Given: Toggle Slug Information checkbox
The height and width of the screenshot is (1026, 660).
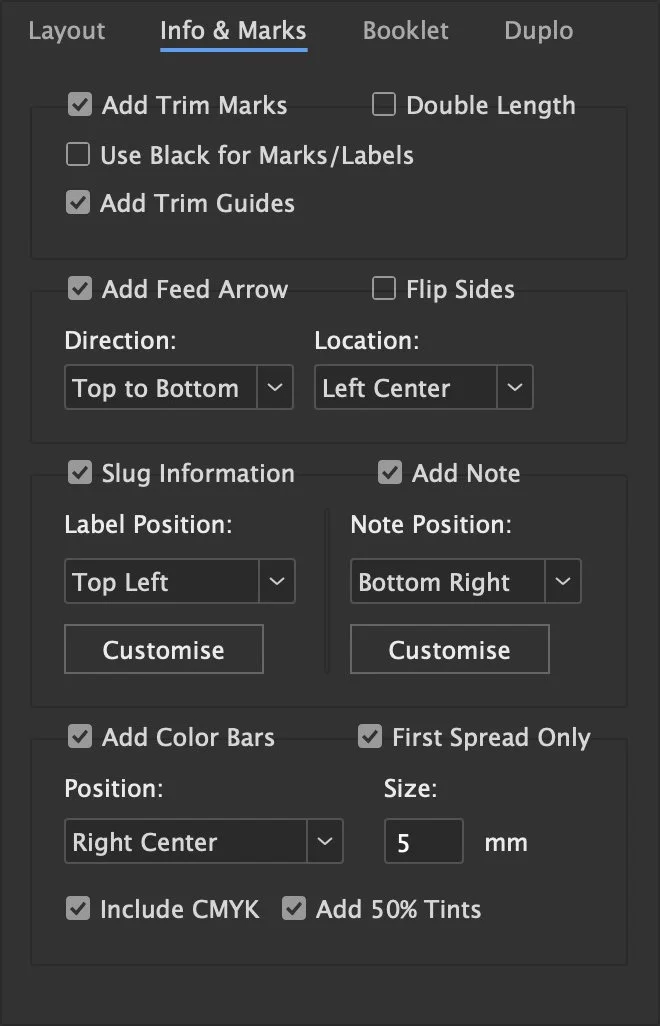Looking at the screenshot, I should point(80,472).
